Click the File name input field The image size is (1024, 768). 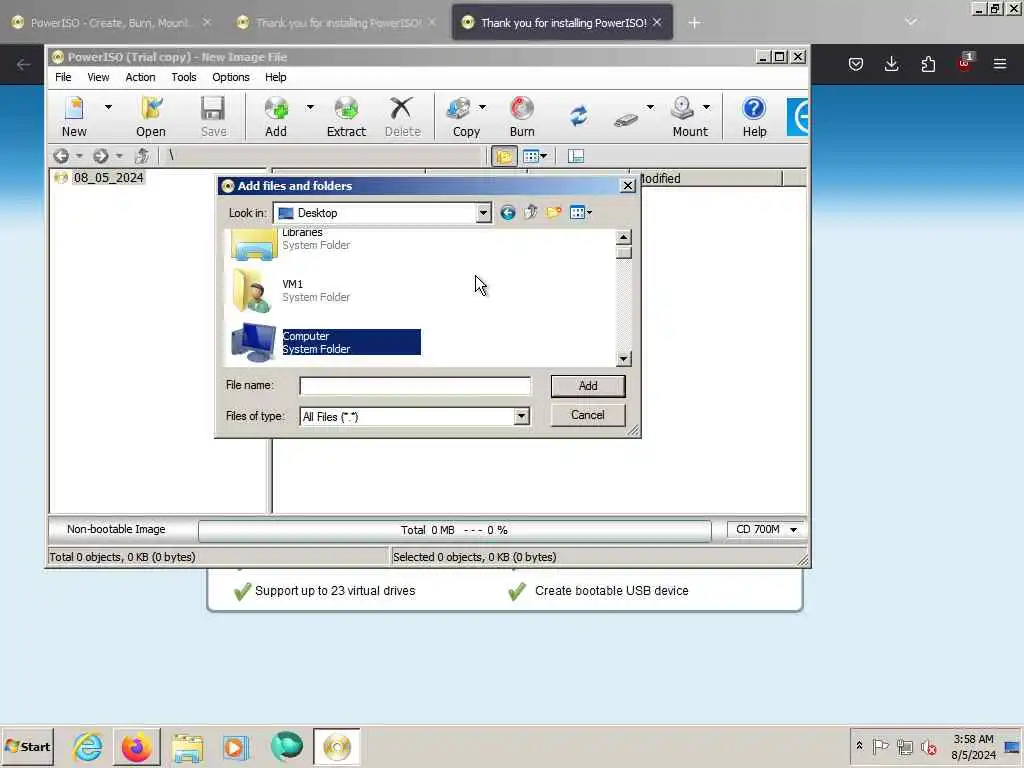415,386
